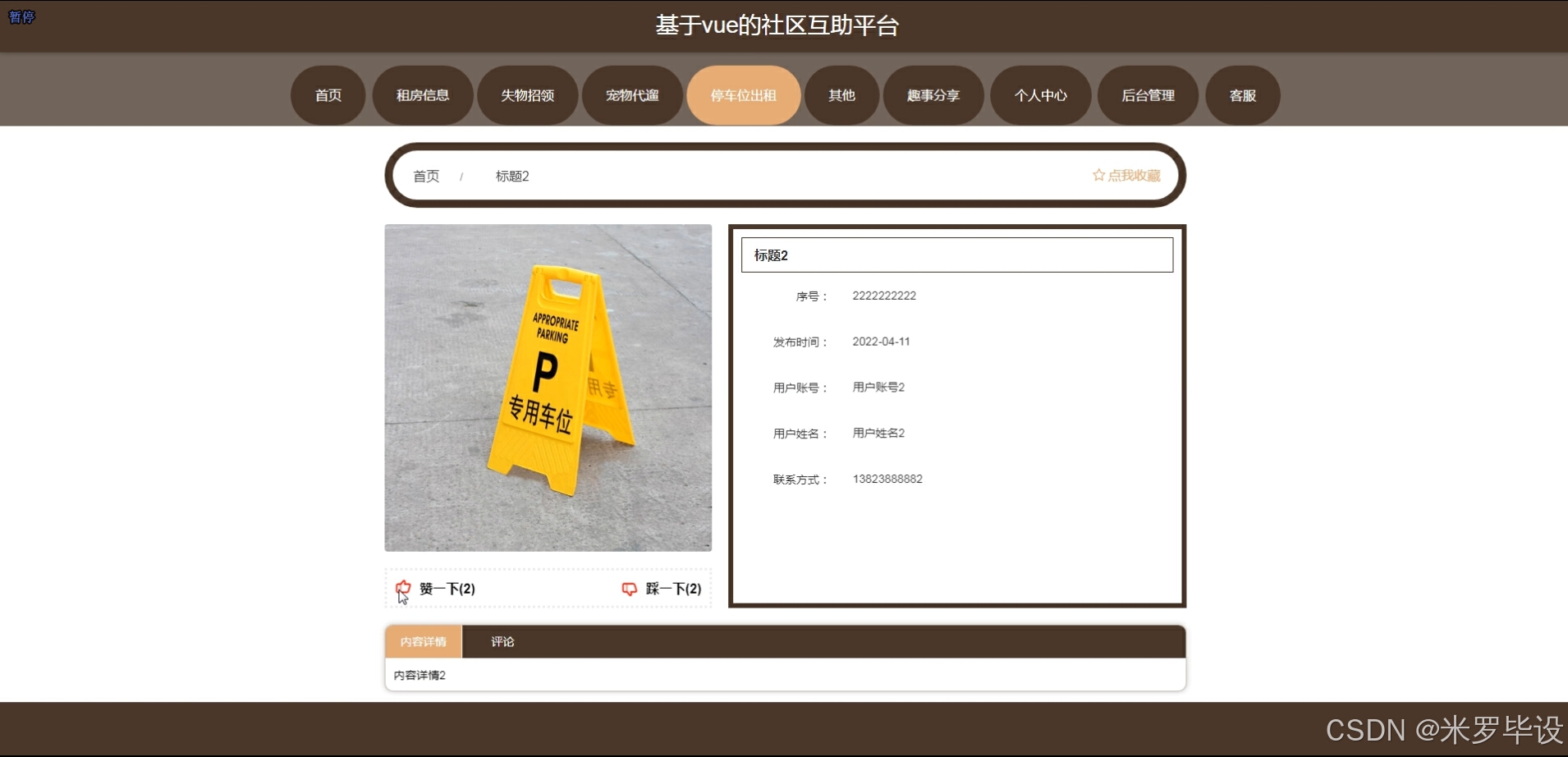Image resolution: width=1568 pixels, height=757 pixels.
Task: Click the 标题2 title box
Action: (957, 255)
